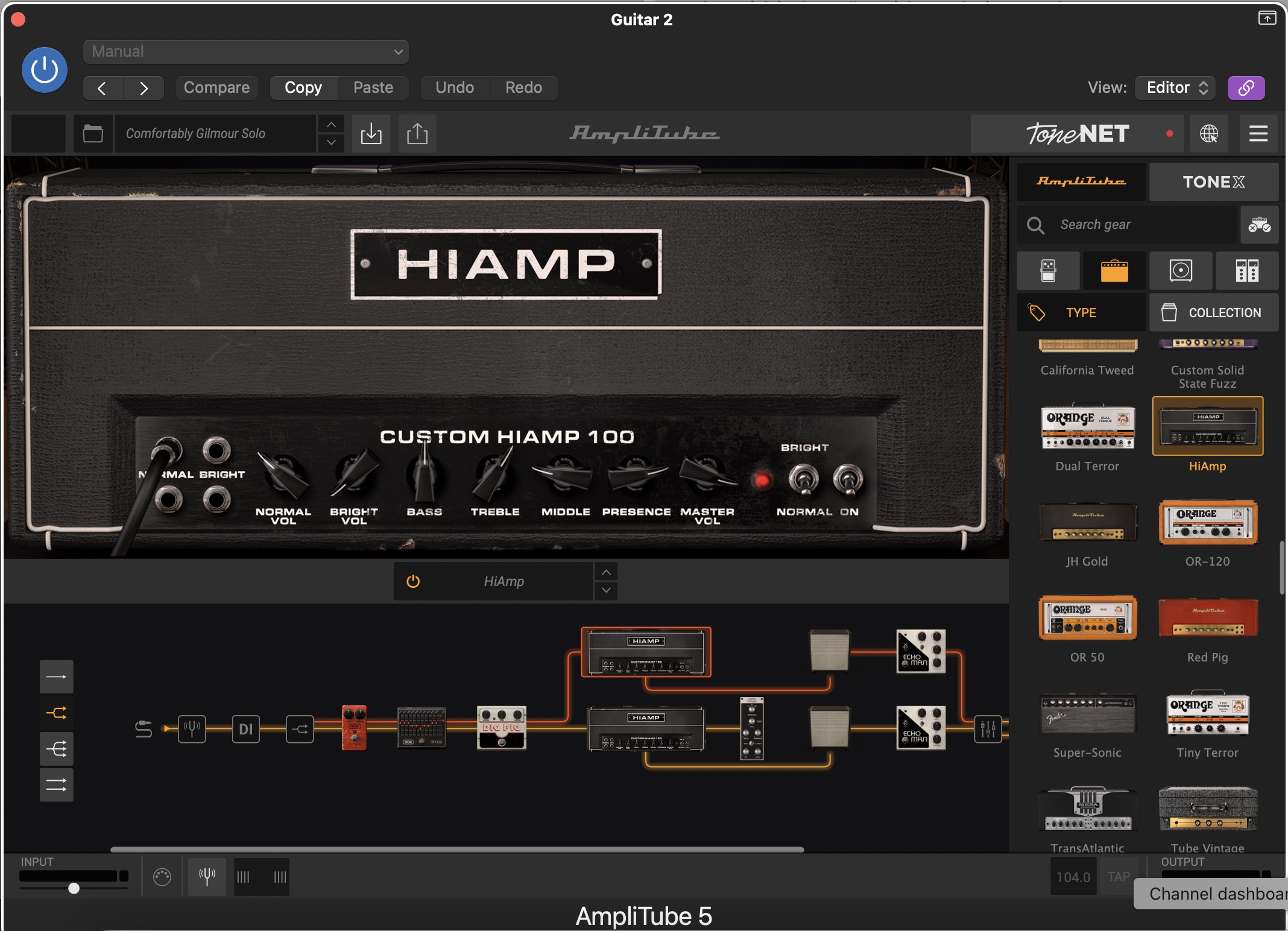Select the Red Pig amp thumbnail
Image resolution: width=1288 pixels, height=931 pixels.
1208,617
